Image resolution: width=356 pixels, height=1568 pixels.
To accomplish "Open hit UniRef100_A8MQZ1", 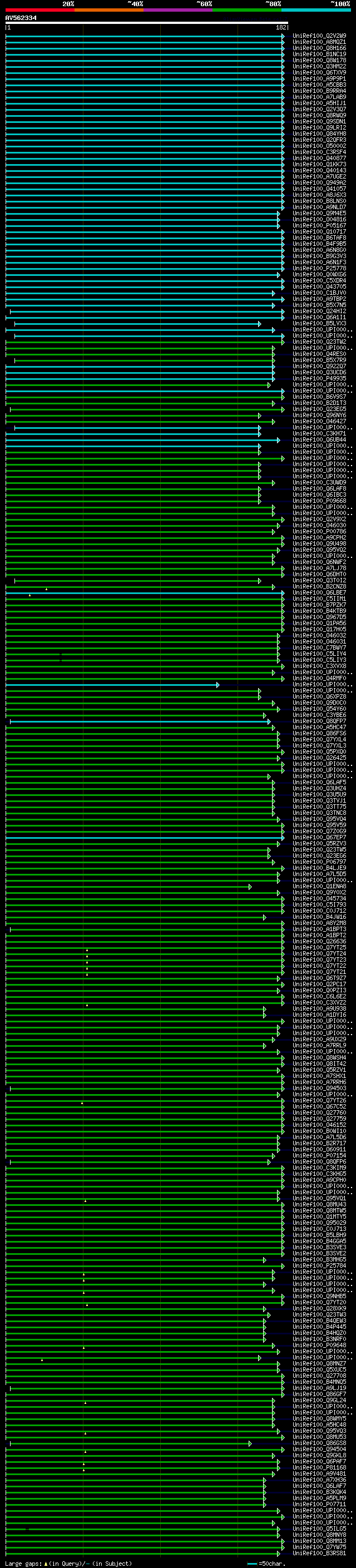I will 319,42.
